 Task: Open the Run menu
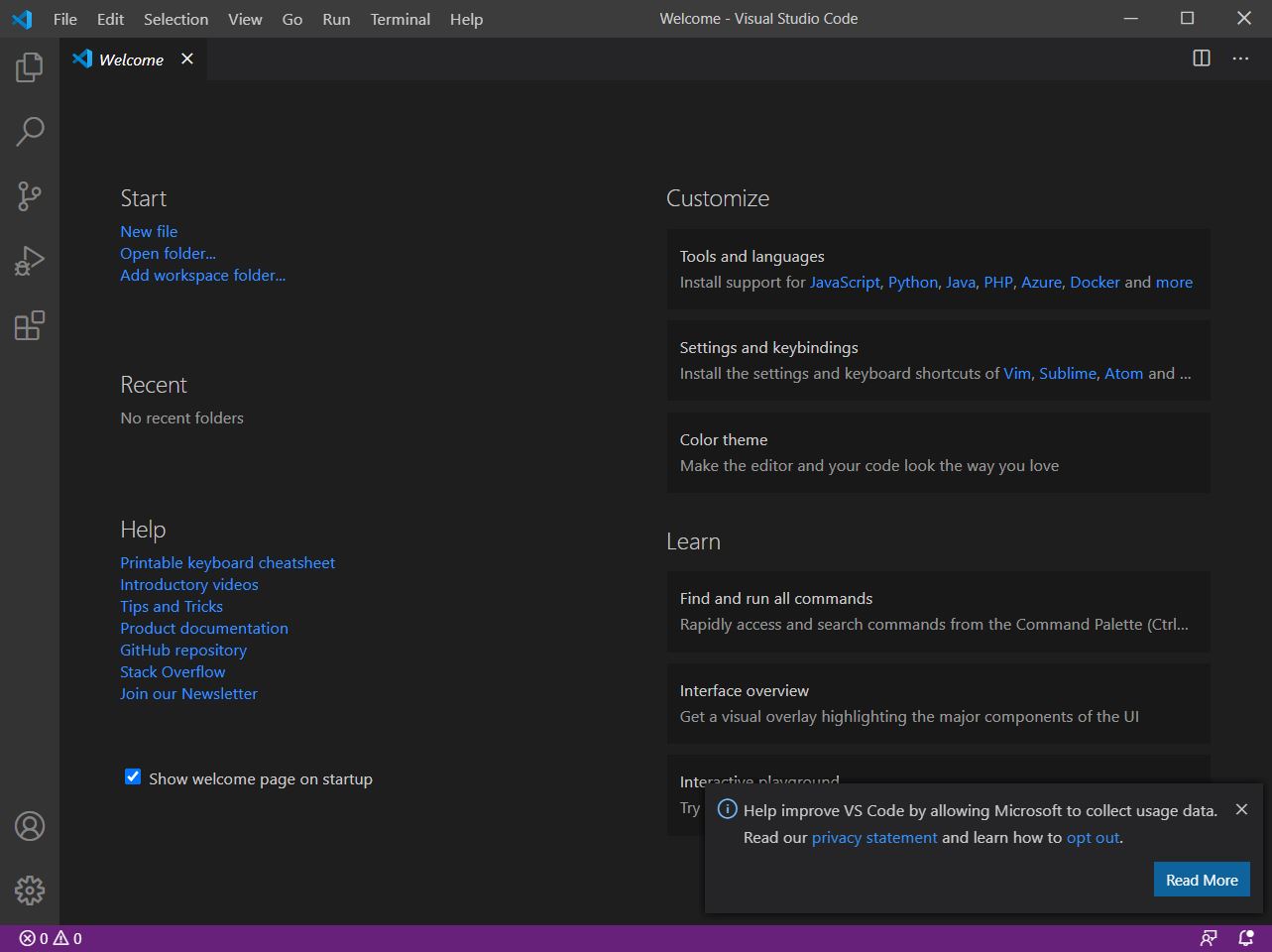tap(336, 19)
